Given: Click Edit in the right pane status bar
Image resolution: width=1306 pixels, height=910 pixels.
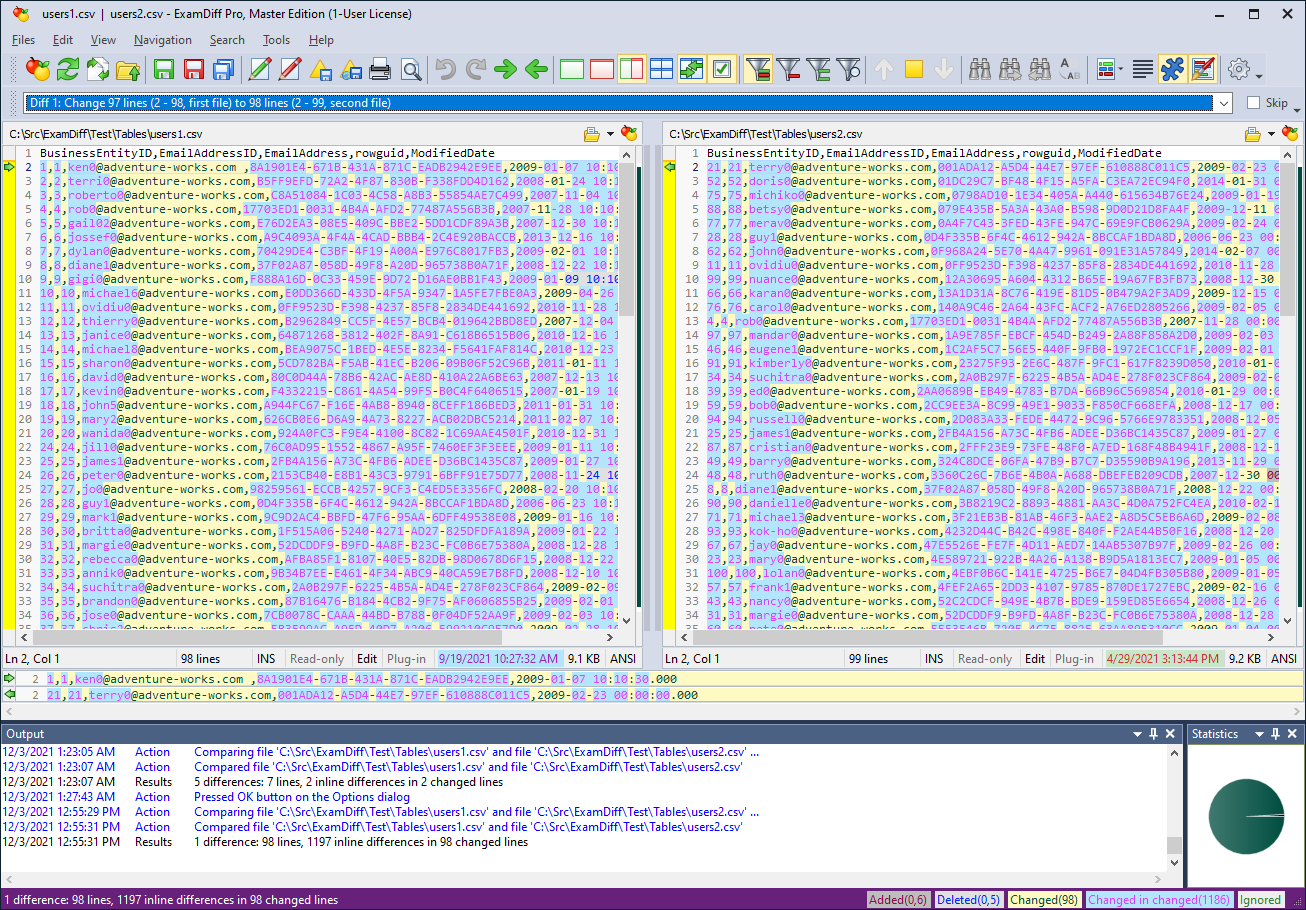Looking at the screenshot, I should [1034, 659].
